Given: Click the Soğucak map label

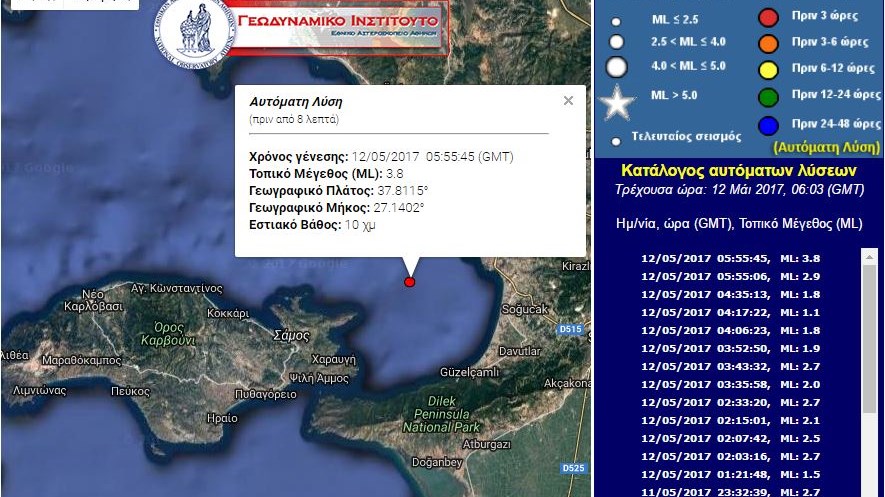Looking at the screenshot, I should [524, 309].
